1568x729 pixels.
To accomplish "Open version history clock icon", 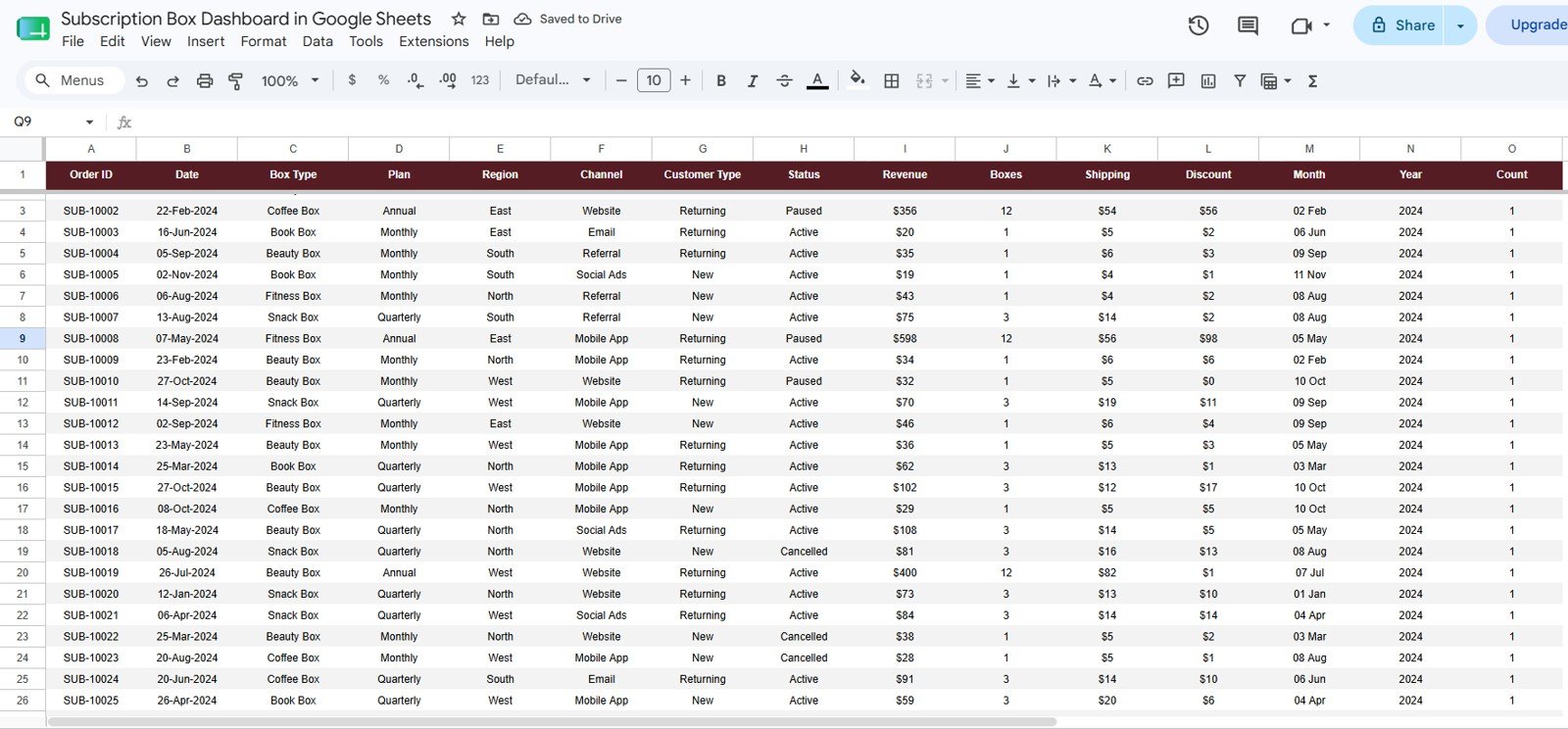I will [x=1198, y=25].
